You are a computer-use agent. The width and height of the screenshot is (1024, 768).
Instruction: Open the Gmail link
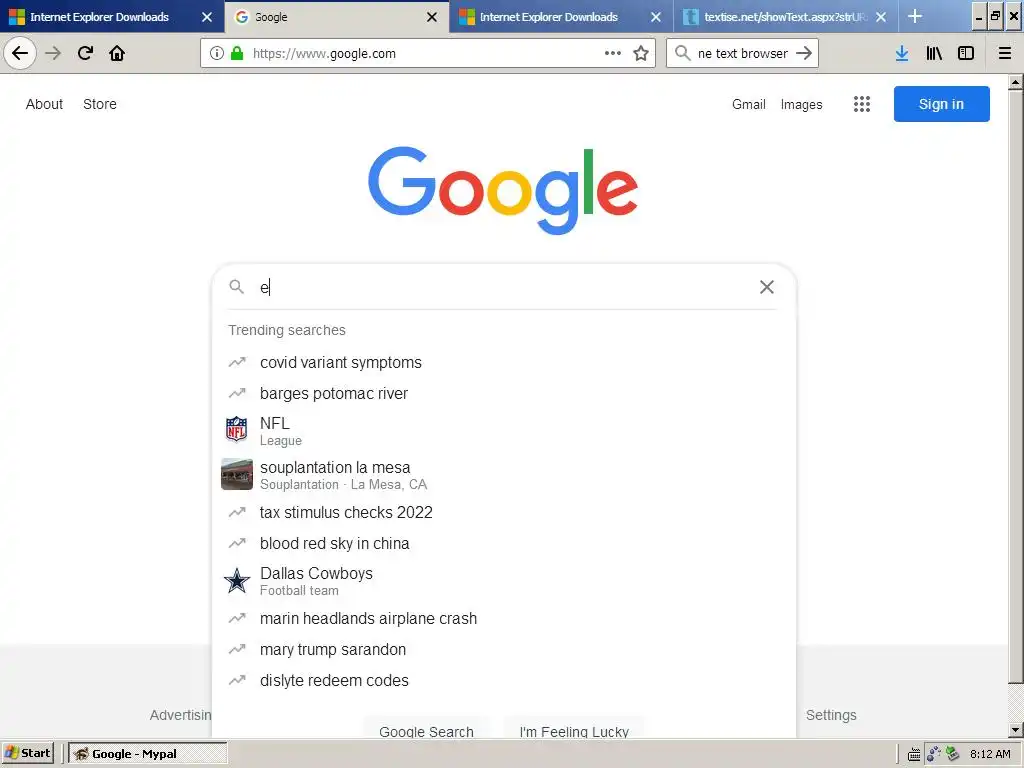point(748,104)
